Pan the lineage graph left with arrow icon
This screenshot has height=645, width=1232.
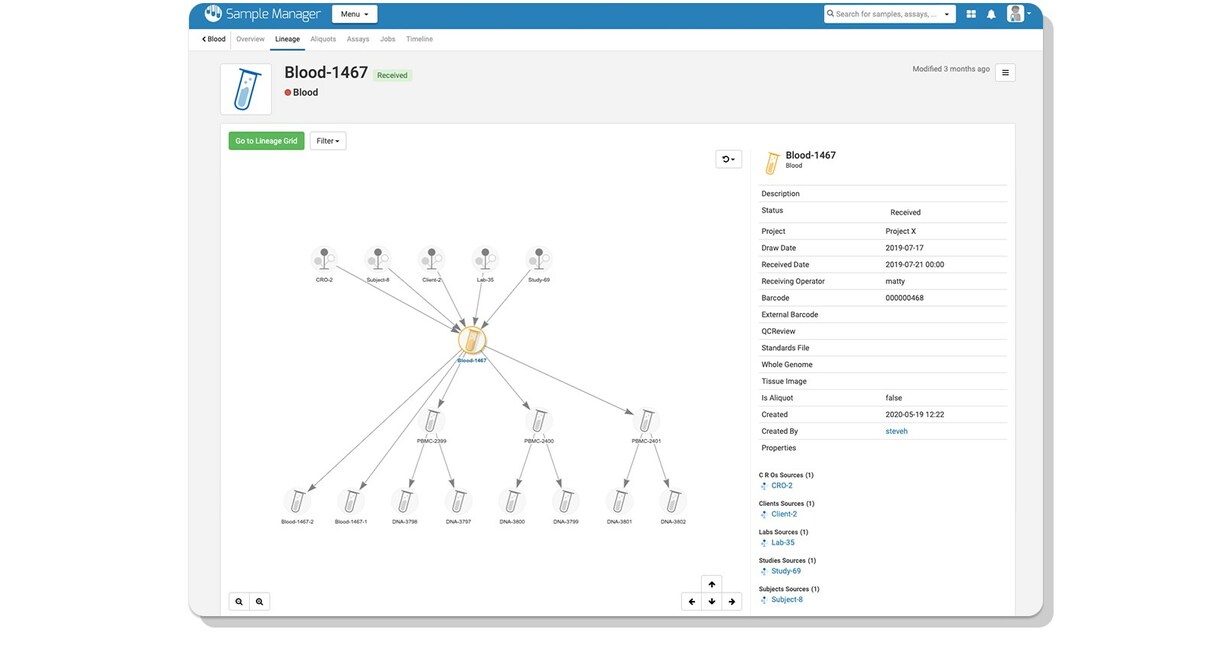tap(691, 601)
